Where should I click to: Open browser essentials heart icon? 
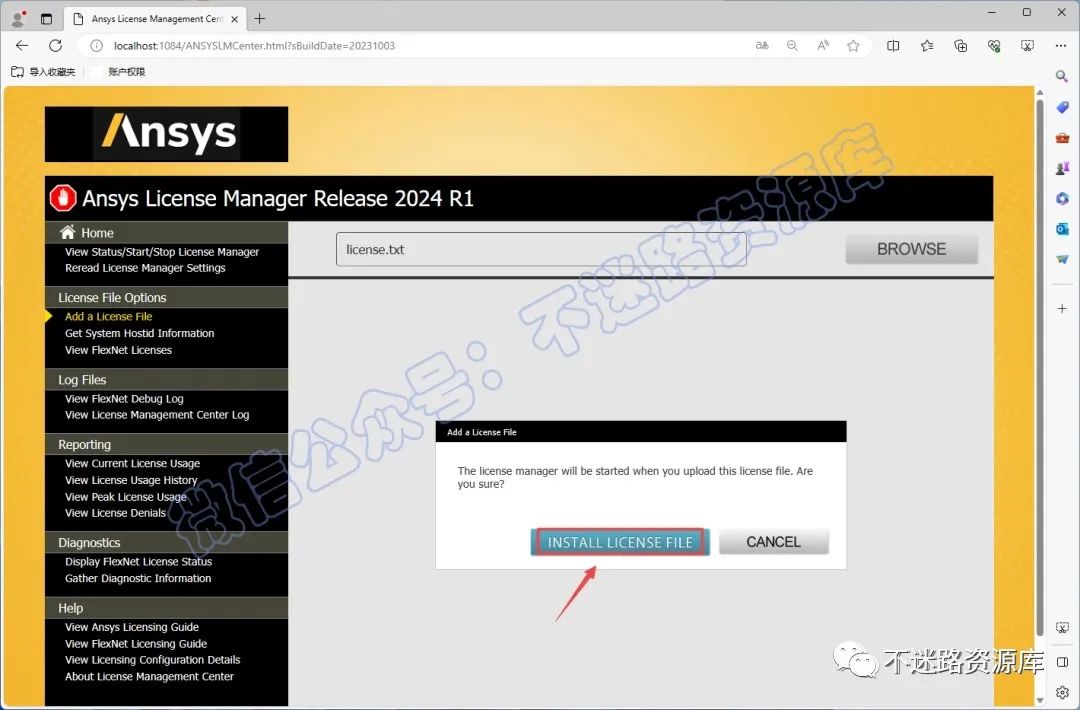pyautogui.click(x=994, y=45)
